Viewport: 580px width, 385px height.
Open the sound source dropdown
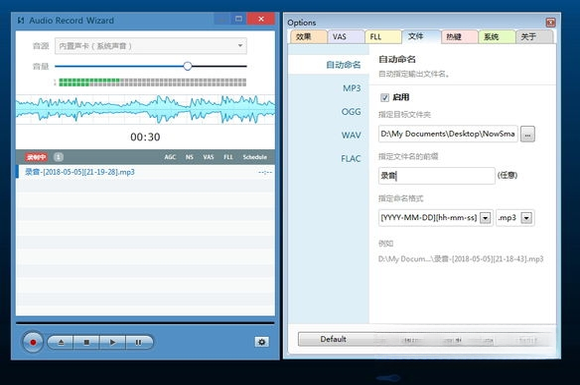151,46
